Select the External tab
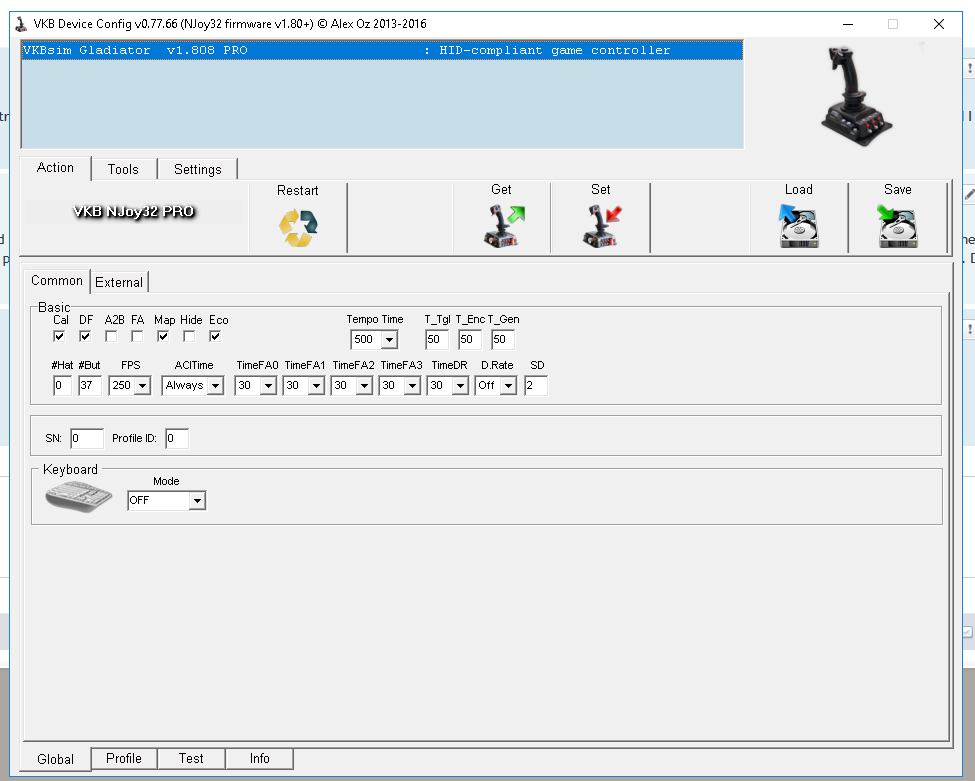975x781 pixels. [x=119, y=282]
